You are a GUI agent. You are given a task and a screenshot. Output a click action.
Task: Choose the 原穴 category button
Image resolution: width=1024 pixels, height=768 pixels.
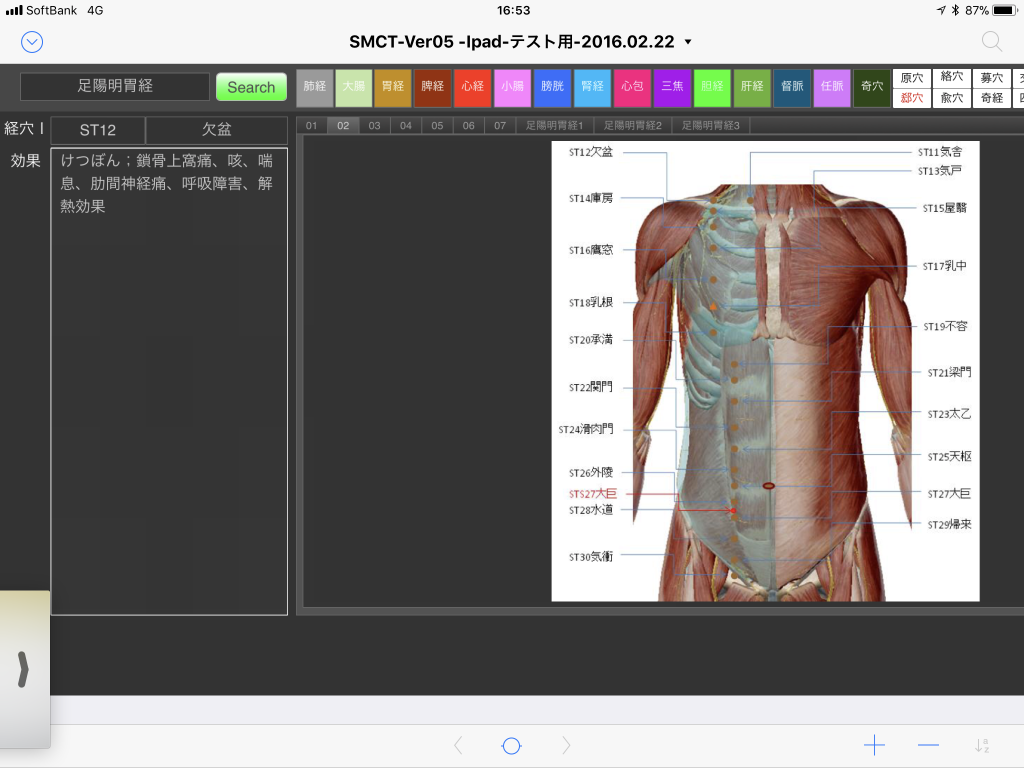(911, 78)
